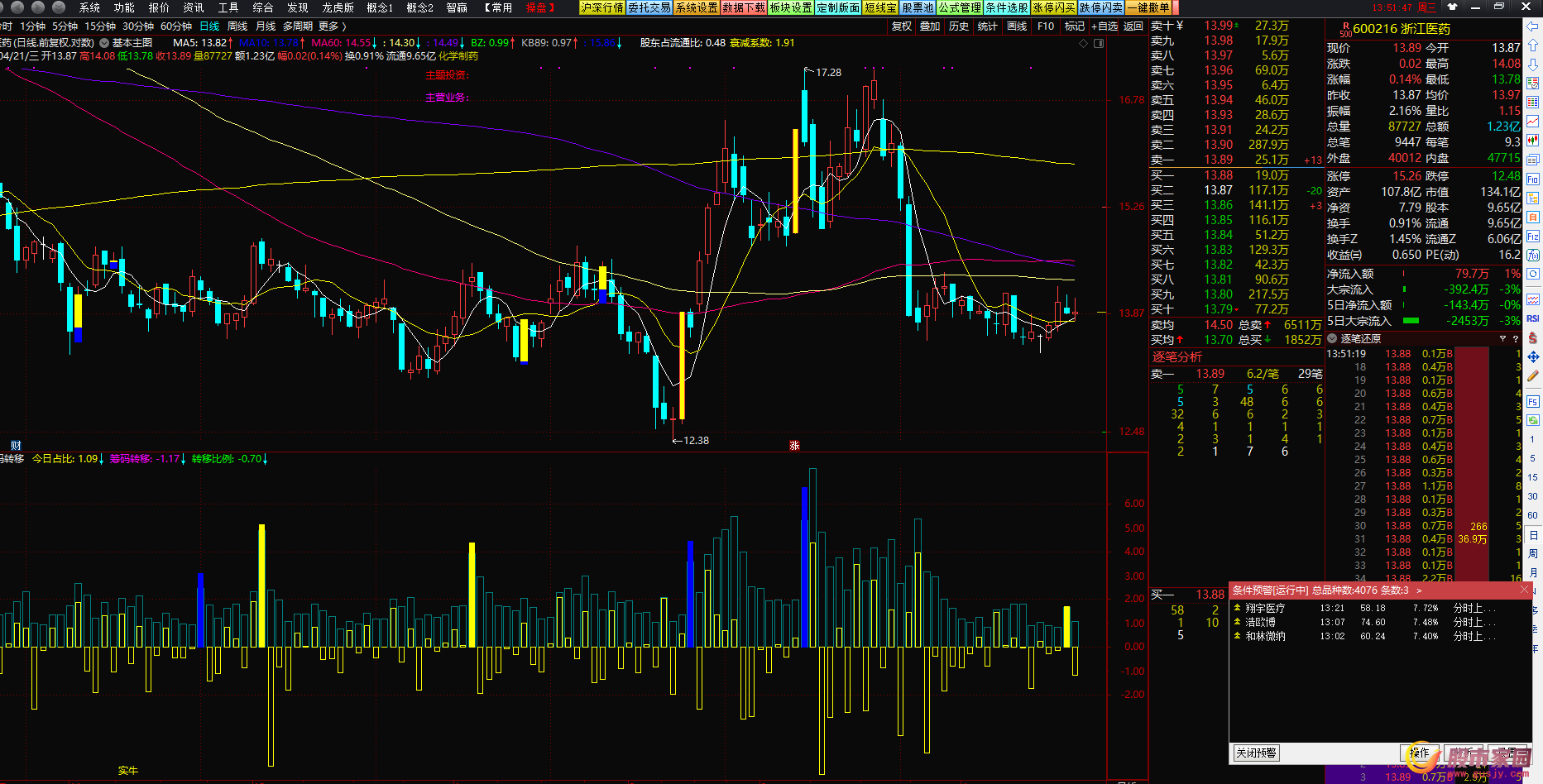
Task: Click the skin theme shirt icon
Action: 1452,7
